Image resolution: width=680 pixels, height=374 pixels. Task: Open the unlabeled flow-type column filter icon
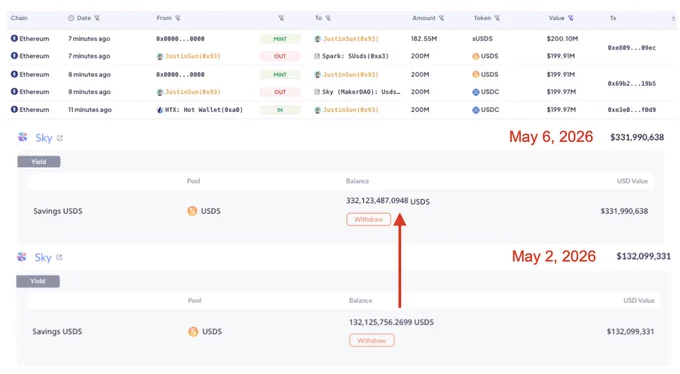coord(281,18)
